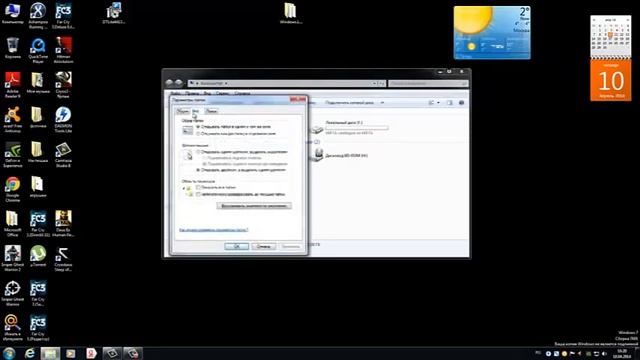Launch Google Chrome from desktop
Image resolution: width=640 pixels, height=360 pixels.
click(x=12, y=189)
